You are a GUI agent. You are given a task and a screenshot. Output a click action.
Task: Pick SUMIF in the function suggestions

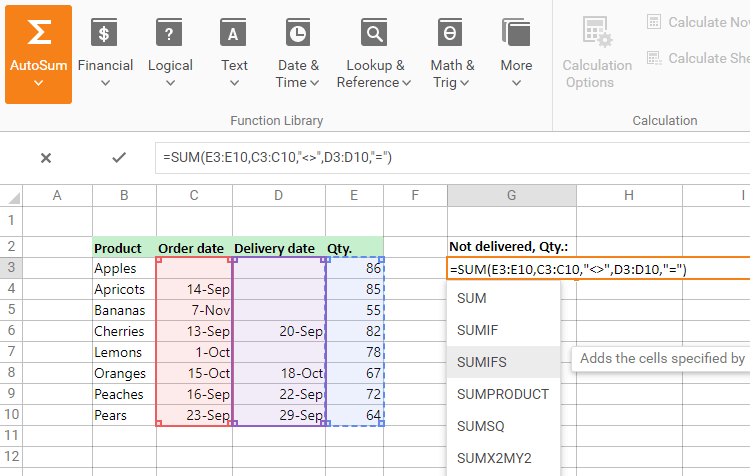click(477, 330)
